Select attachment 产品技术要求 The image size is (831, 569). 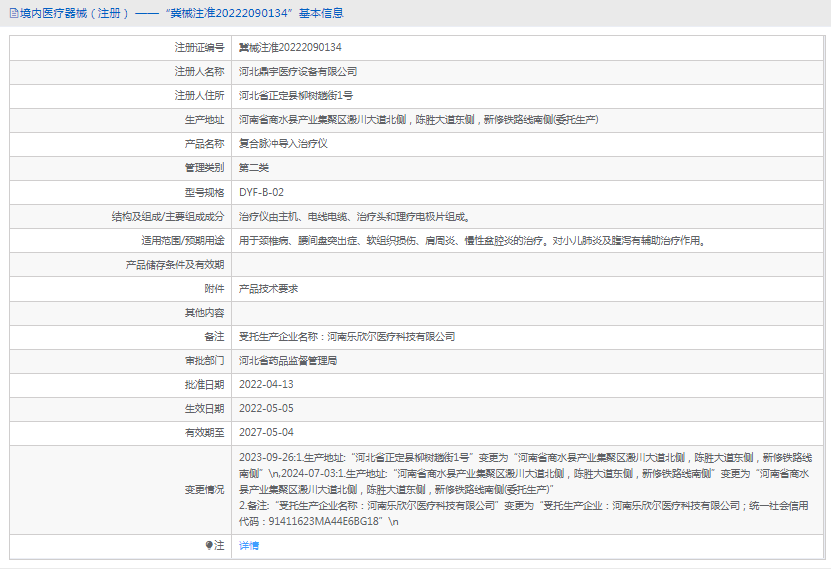coord(268,289)
